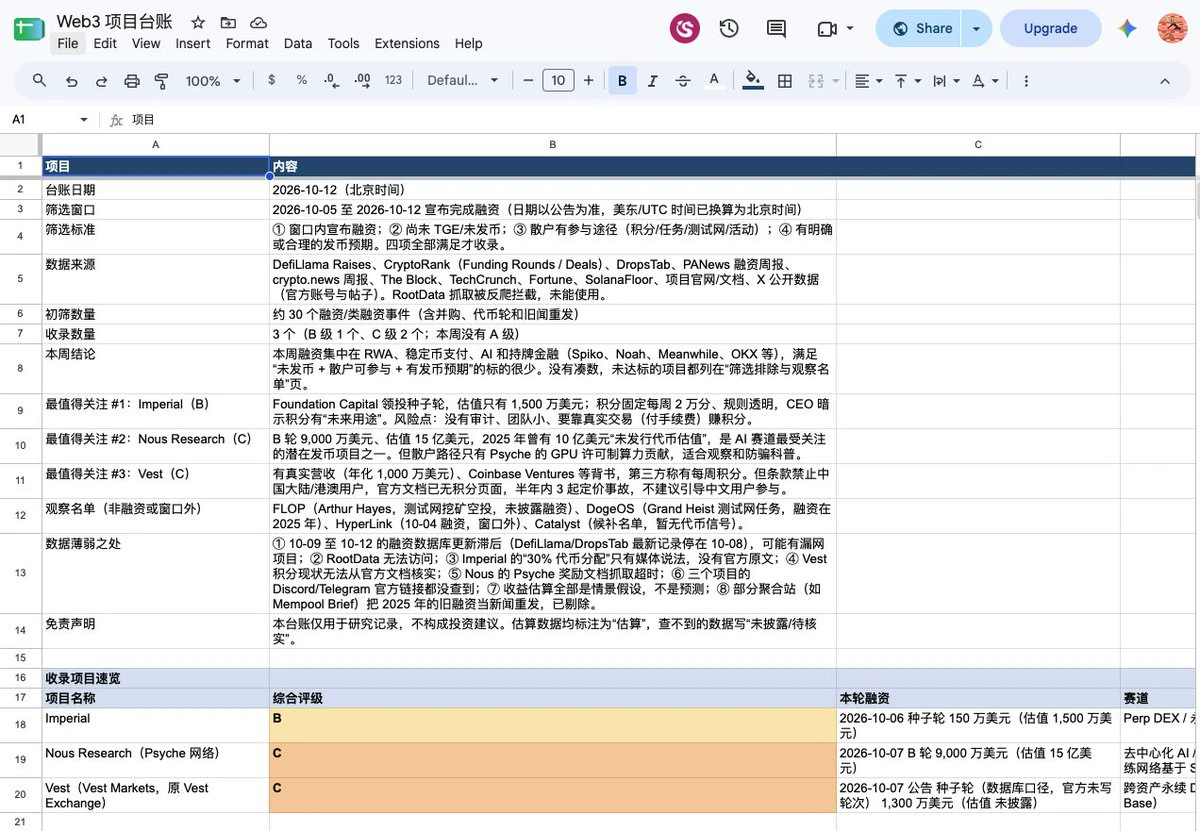Open more toolbar options (three dots)
Screen dimensions: 1200x831
[x=1026, y=80]
